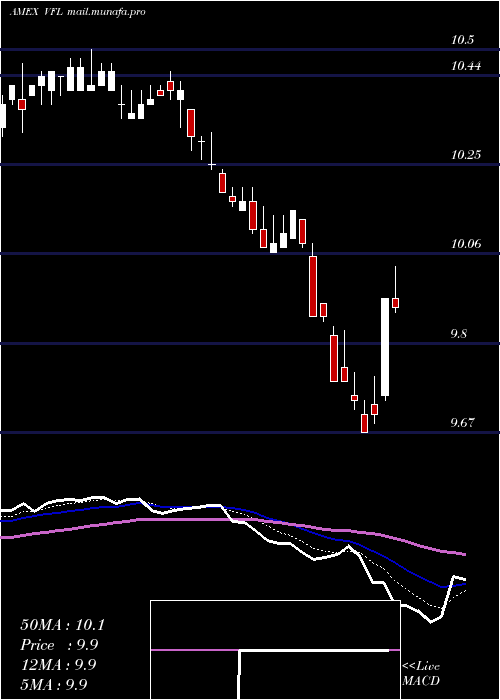Viewport: 500px width, 700px height.
Task: Click the '12MA : 9.9' readout
Action: click(x=59, y=665)
